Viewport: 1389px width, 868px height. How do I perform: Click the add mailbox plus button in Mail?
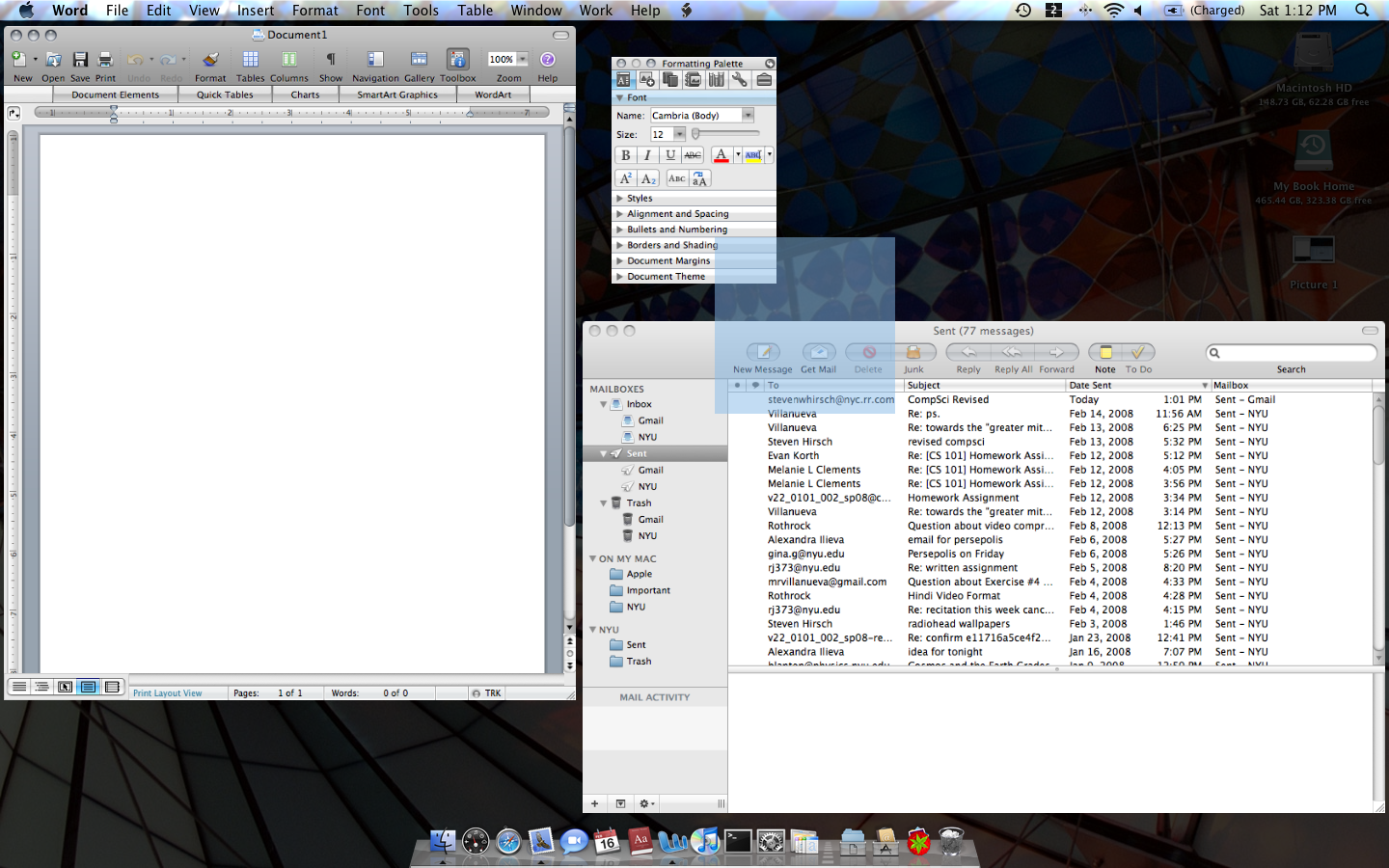coord(595,803)
